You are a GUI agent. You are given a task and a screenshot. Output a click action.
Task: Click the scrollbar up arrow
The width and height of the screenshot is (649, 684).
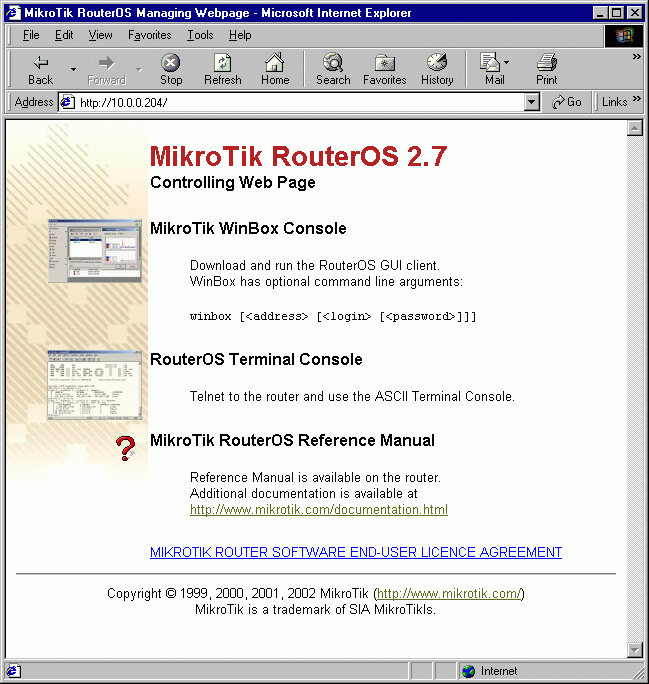point(635,128)
